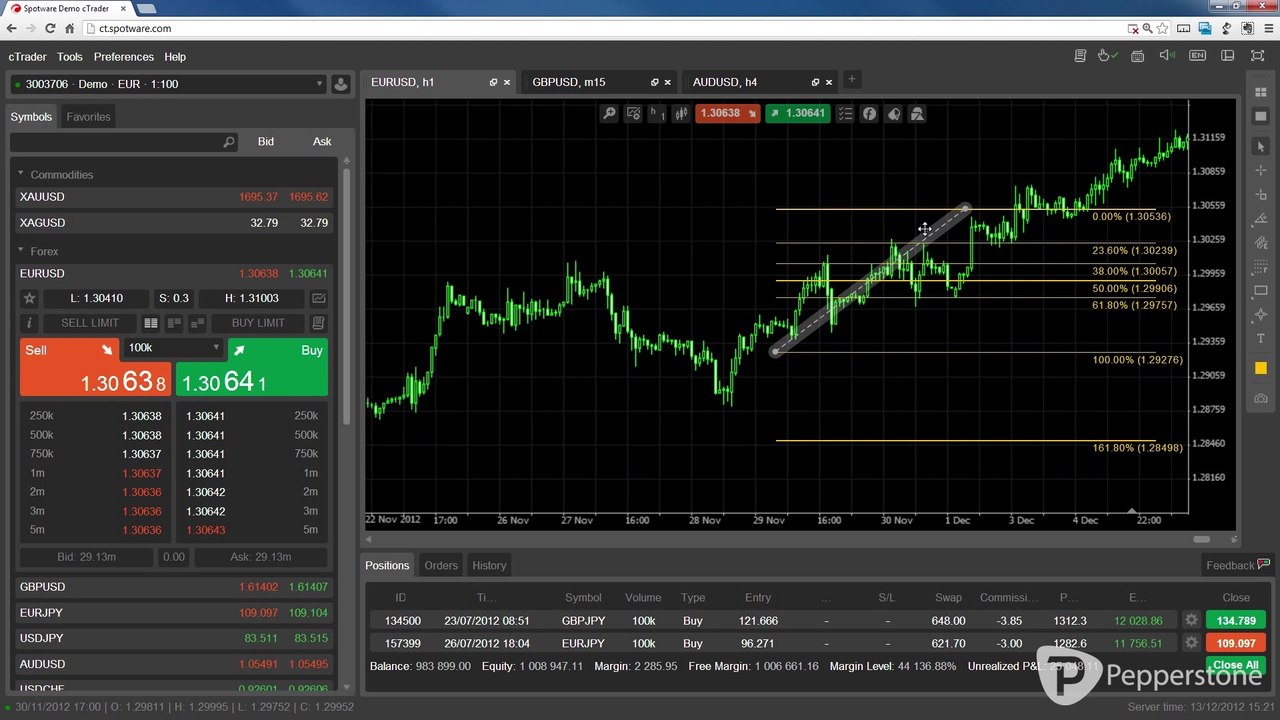The image size is (1280, 720).
Task: Open the chart zoom tool
Action: (609, 114)
